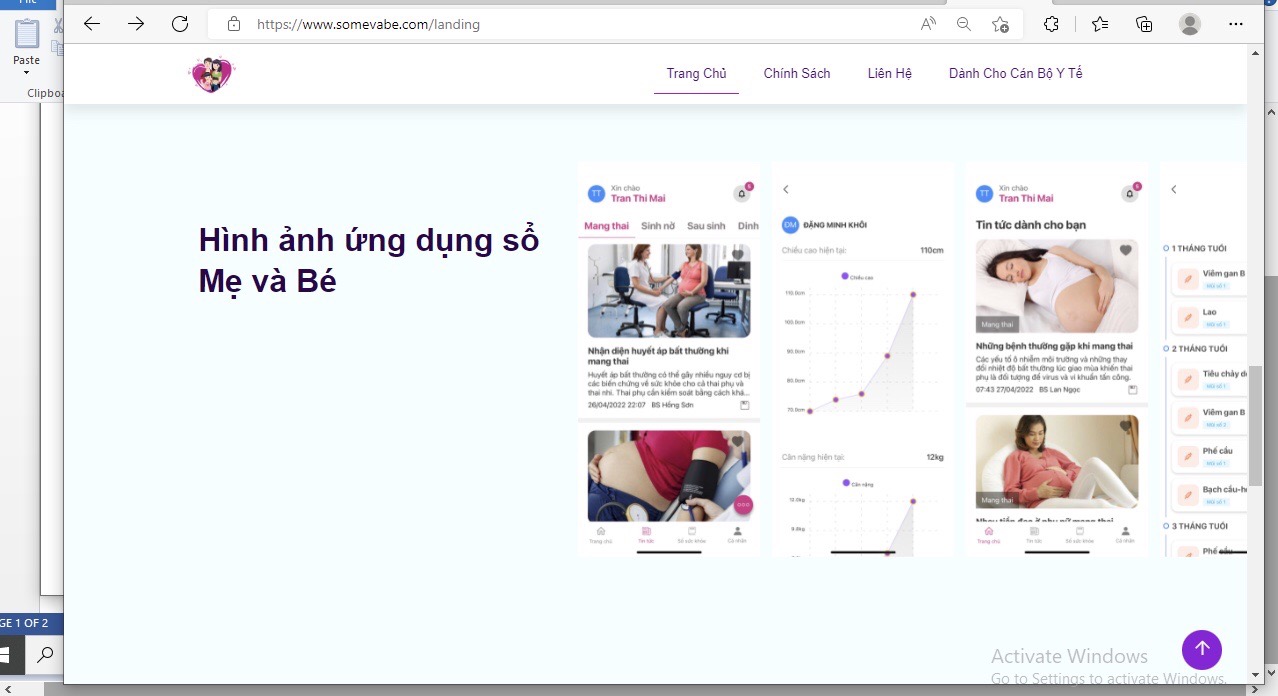This screenshot has height=696, width=1278.
Task: Click the back chevron in growth chart screenshot
Action: (x=786, y=189)
